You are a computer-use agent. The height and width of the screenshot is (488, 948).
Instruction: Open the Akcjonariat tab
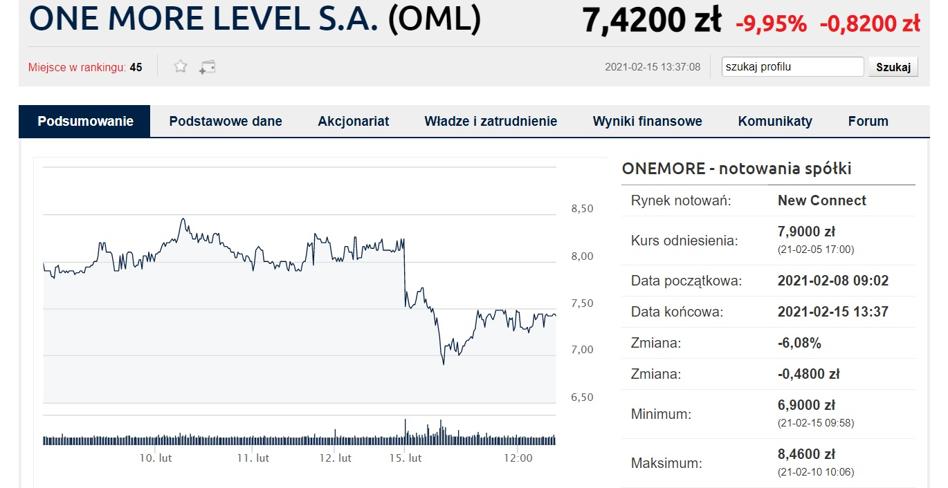coord(353,121)
